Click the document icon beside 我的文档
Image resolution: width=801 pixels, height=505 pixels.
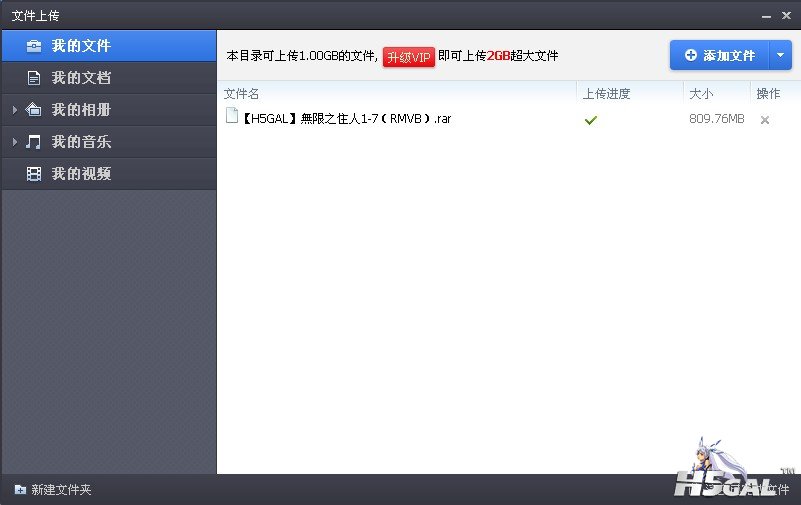point(34,78)
